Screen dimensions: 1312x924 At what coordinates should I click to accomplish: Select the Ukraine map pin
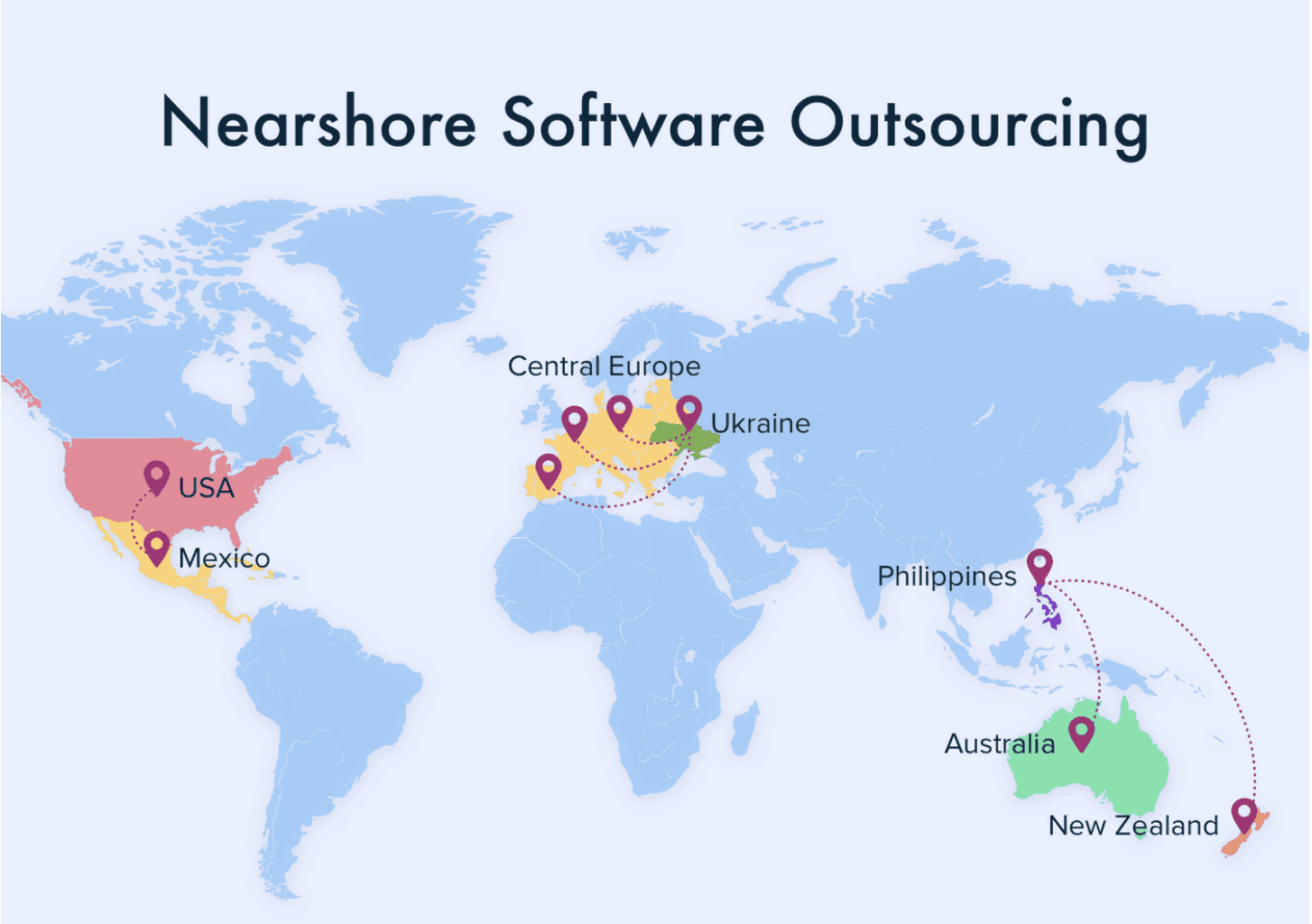click(689, 413)
